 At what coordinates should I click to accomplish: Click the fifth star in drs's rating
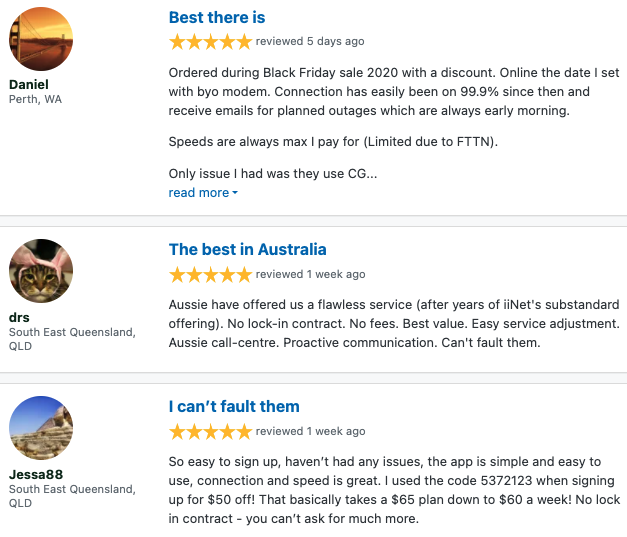tap(244, 274)
